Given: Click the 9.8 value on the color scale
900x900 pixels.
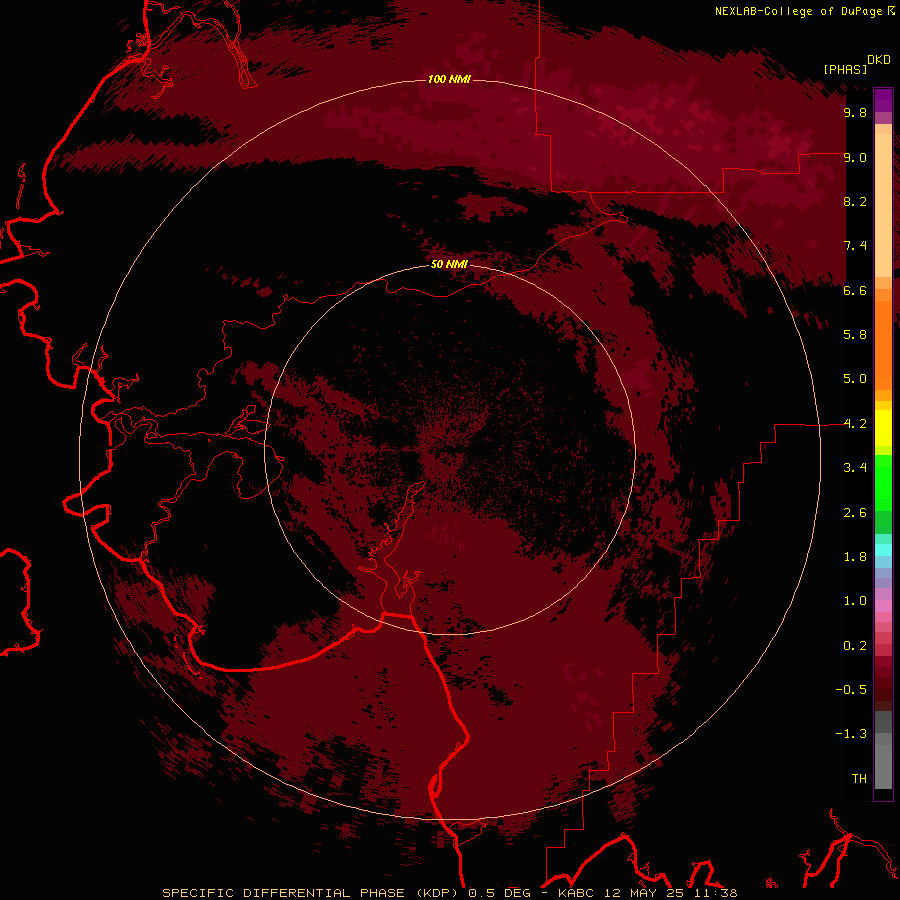Looking at the screenshot, I should (855, 112).
